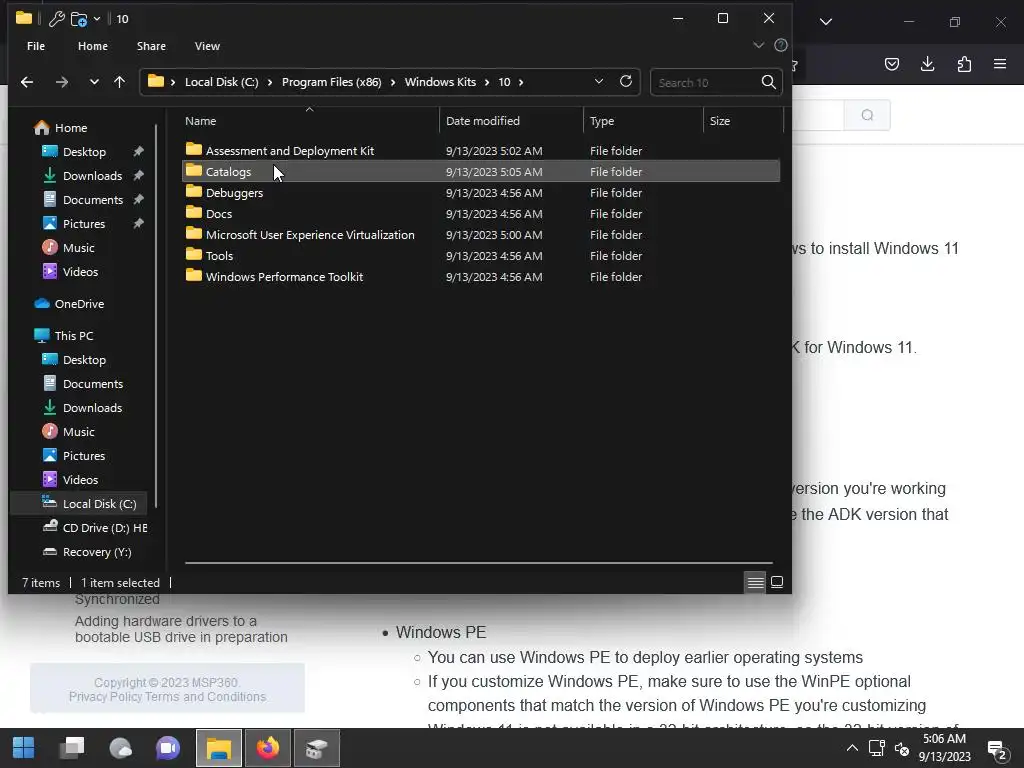Switch to Large icons view layout button
The width and height of the screenshot is (1024, 768).
(777, 582)
